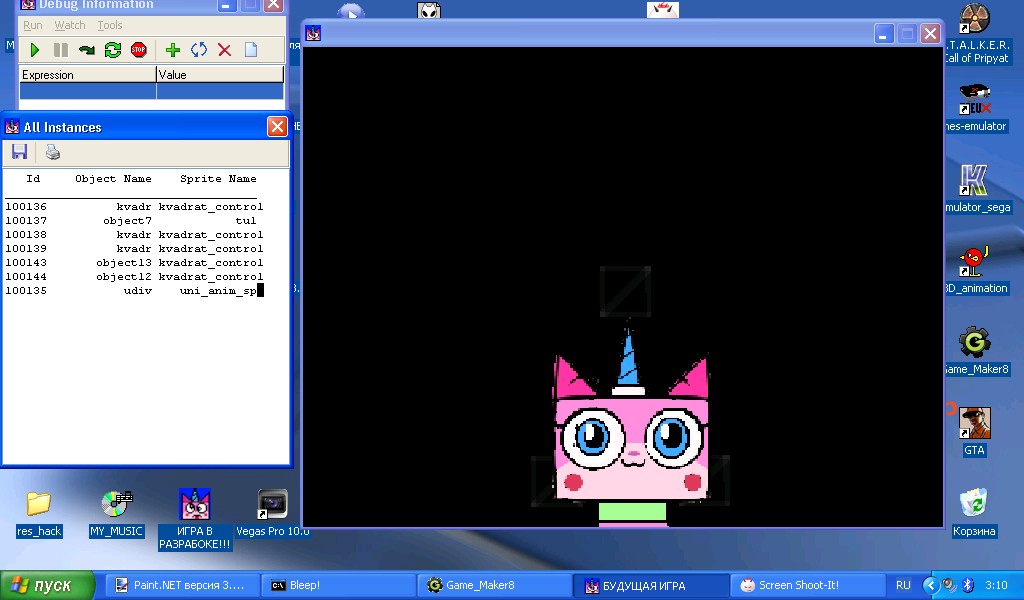Open the пуск Start button
1024x600 pixels.
[x=48, y=585]
